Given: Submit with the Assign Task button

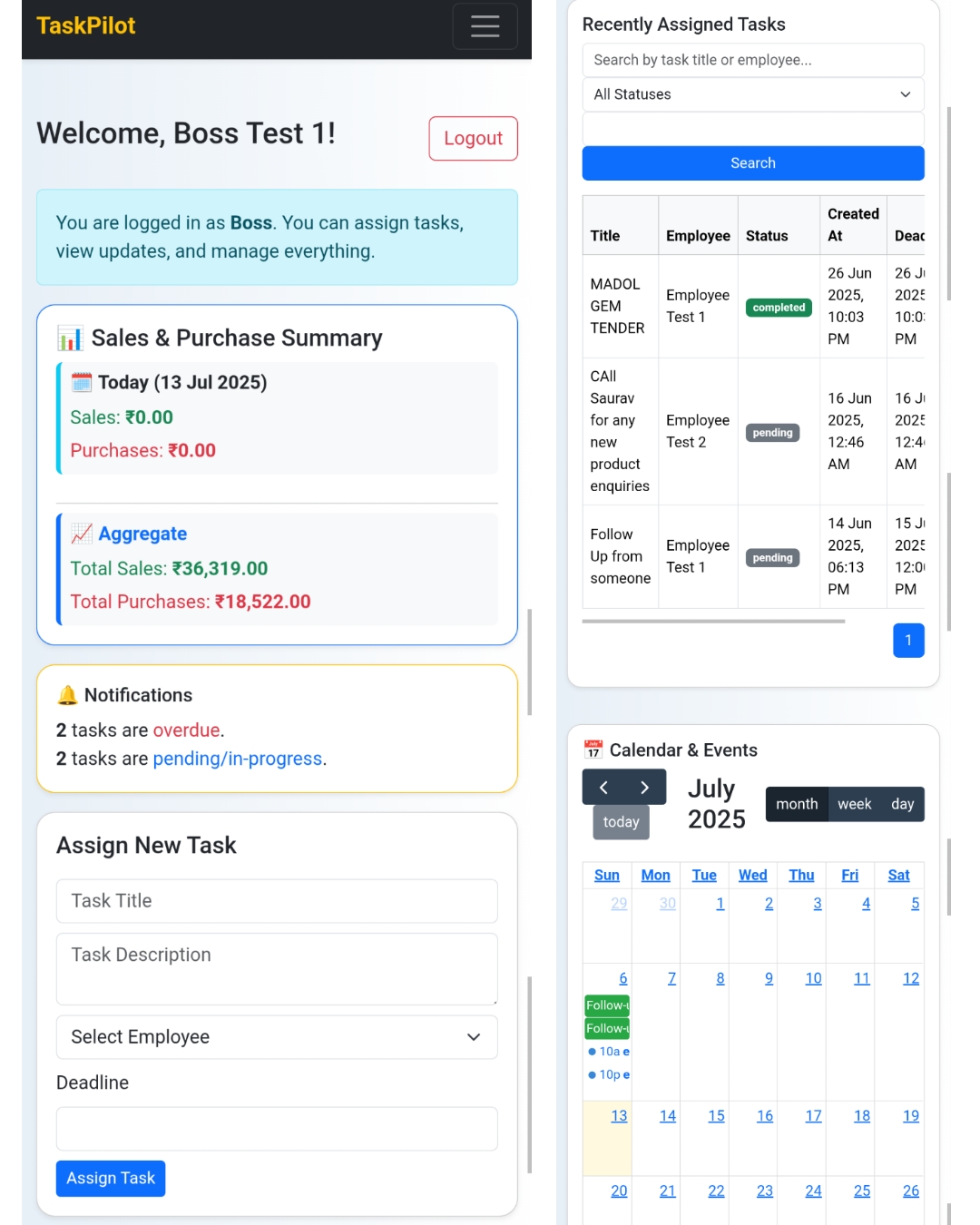Looking at the screenshot, I should tap(111, 1179).
